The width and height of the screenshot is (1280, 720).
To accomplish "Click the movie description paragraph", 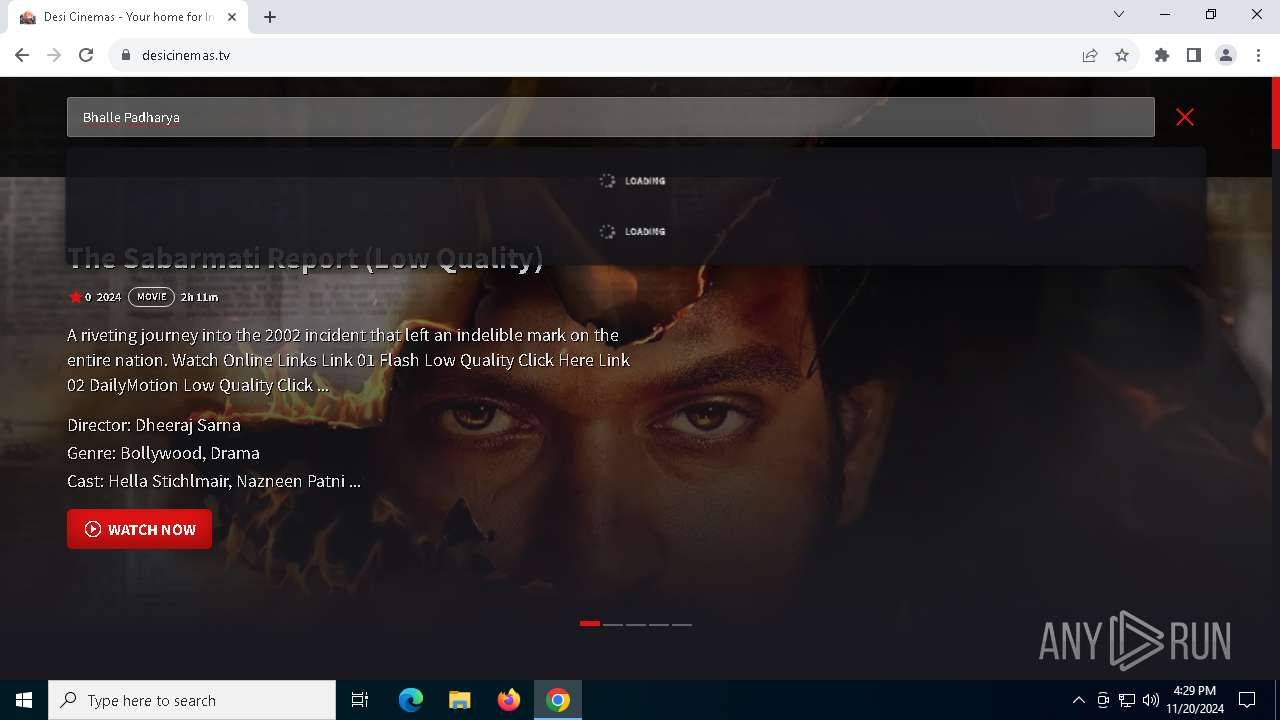I will point(349,360).
